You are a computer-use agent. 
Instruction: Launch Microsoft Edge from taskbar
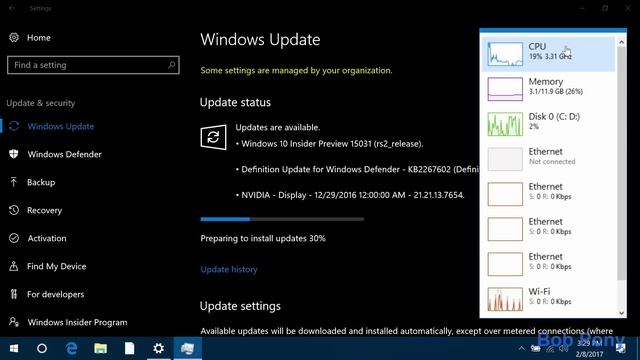pos(71,348)
